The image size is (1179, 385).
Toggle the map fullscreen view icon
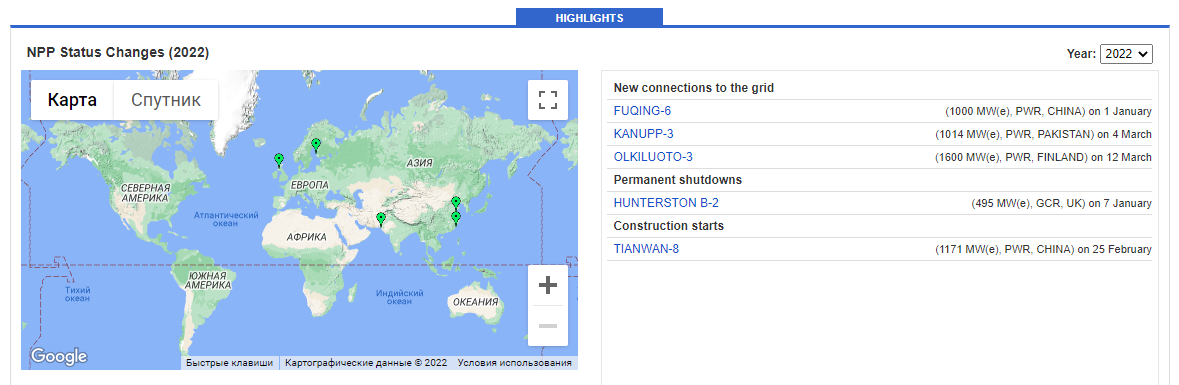point(547,100)
